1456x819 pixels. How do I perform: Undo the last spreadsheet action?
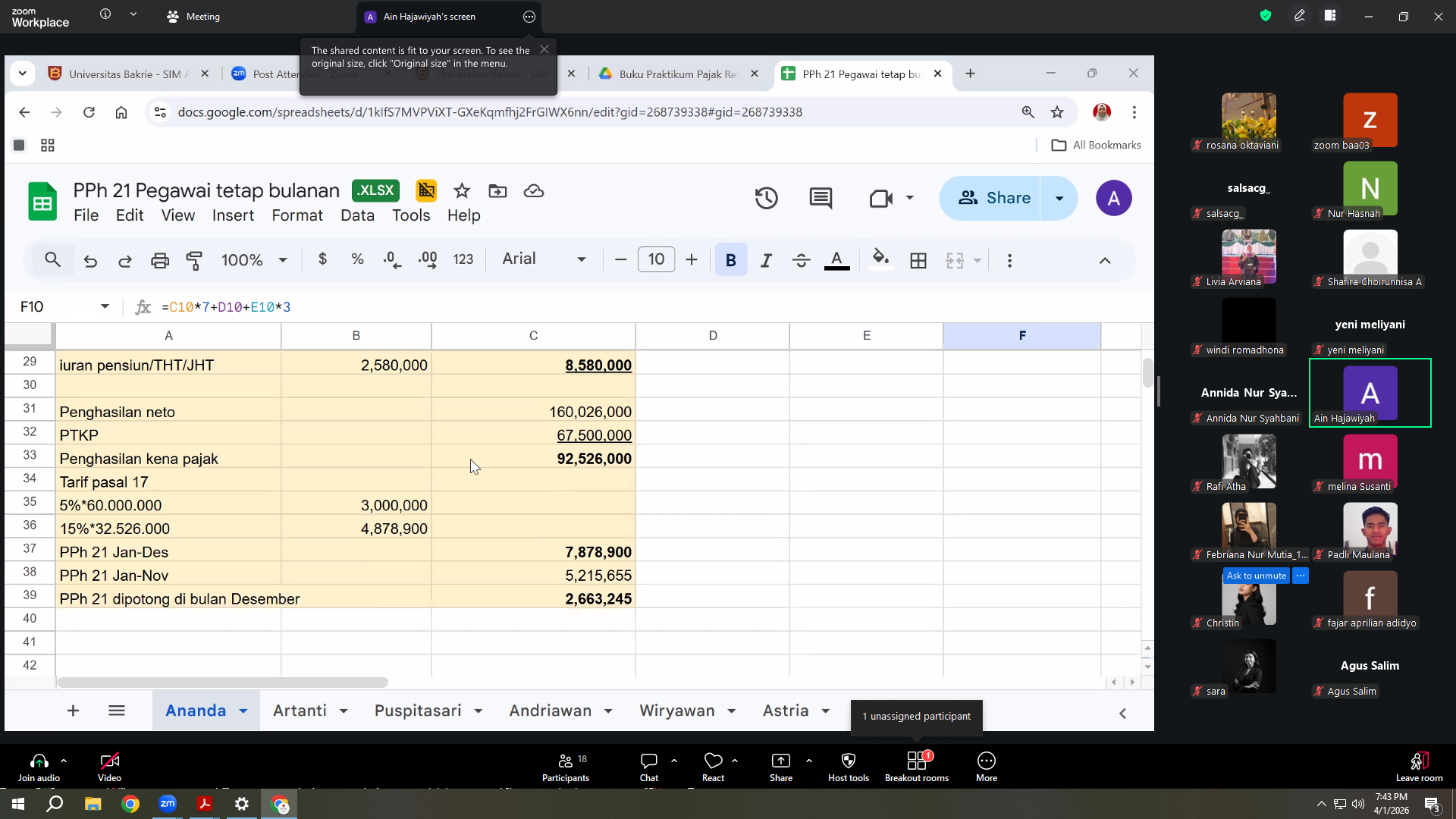[90, 260]
